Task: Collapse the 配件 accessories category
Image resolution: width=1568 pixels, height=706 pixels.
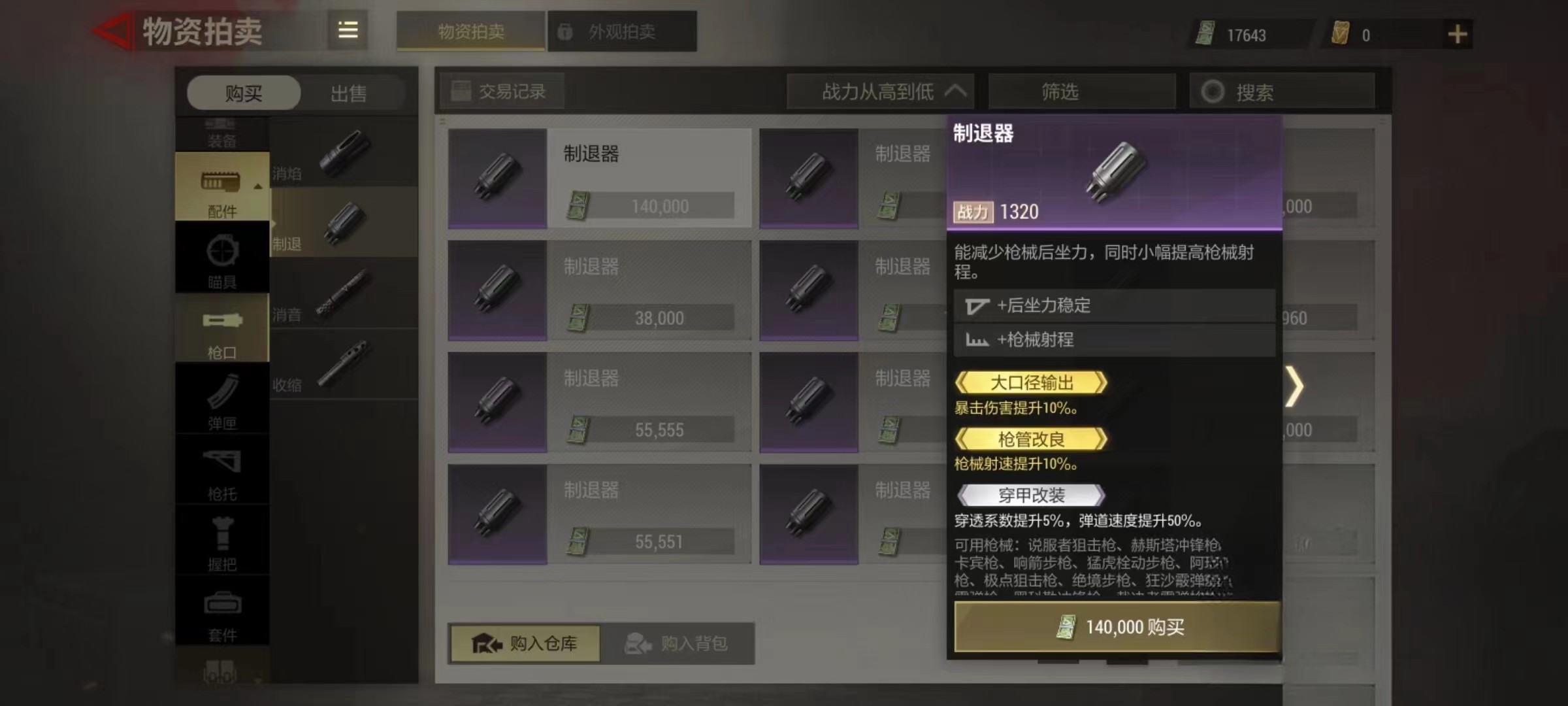Action: 222,186
